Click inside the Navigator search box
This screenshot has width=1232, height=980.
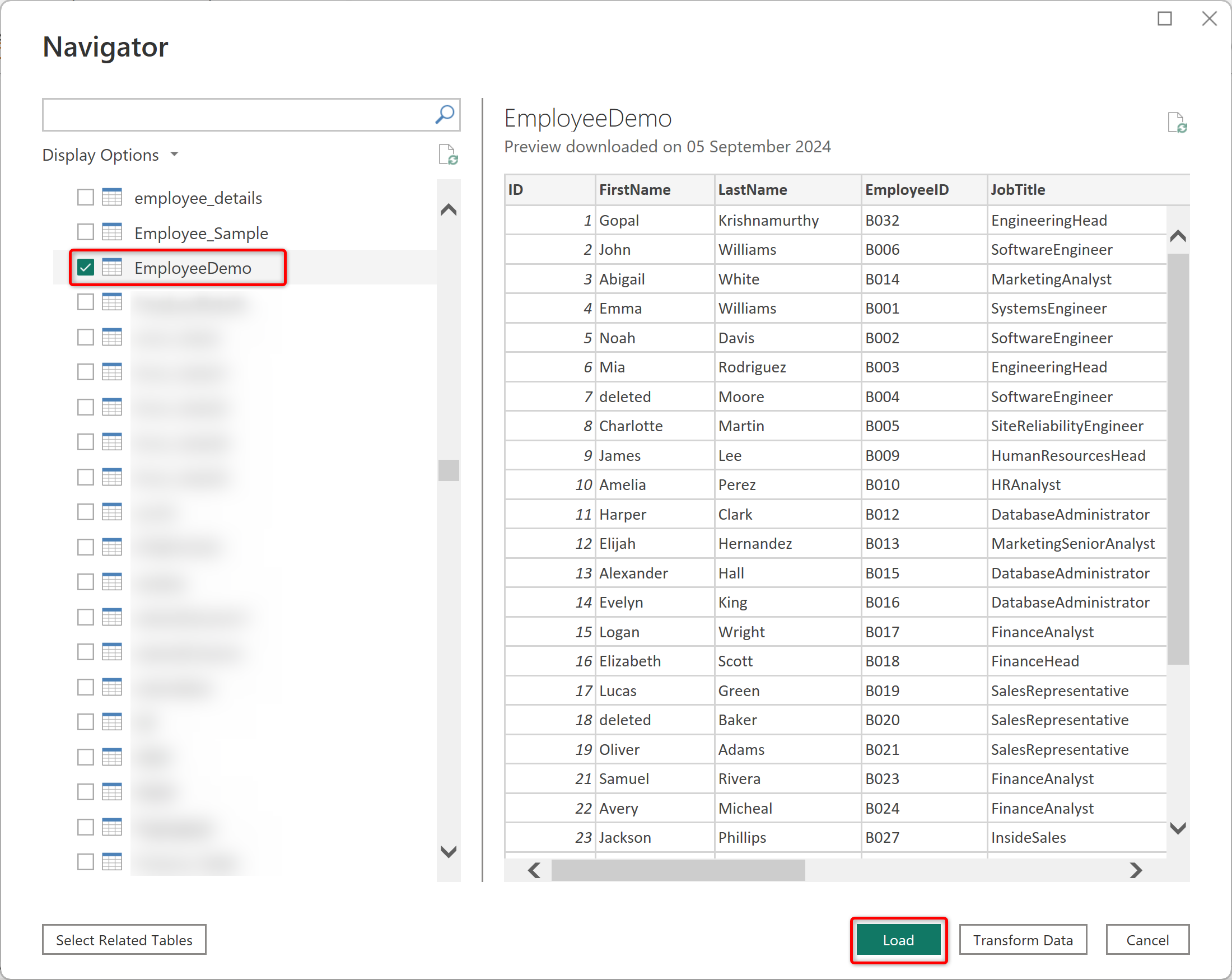237,115
